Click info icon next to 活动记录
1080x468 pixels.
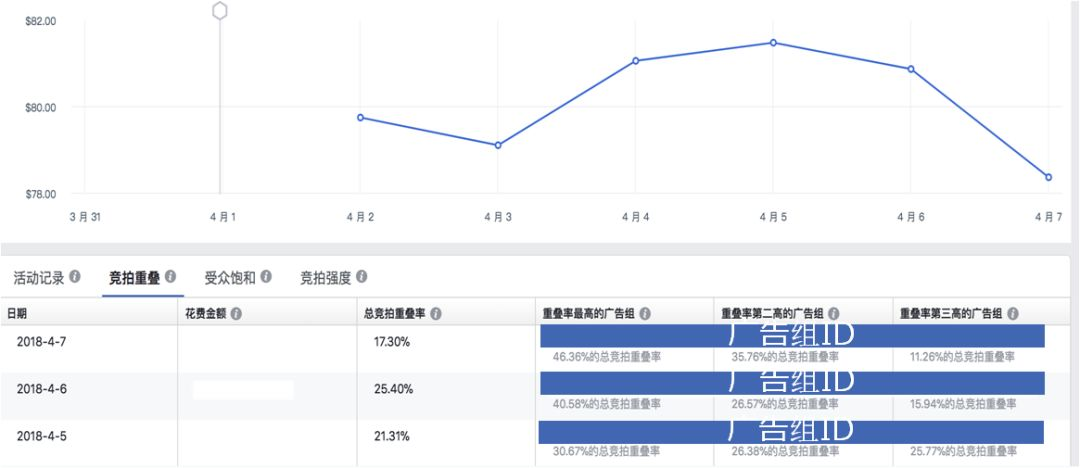pyautogui.click(x=75, y=277)
